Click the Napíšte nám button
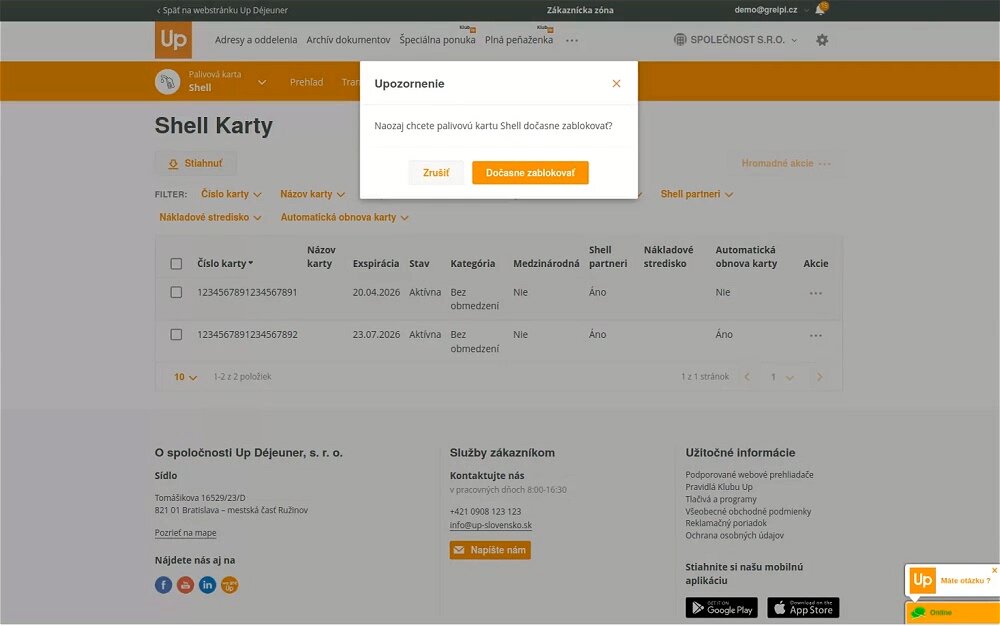 tap(490, 550)
